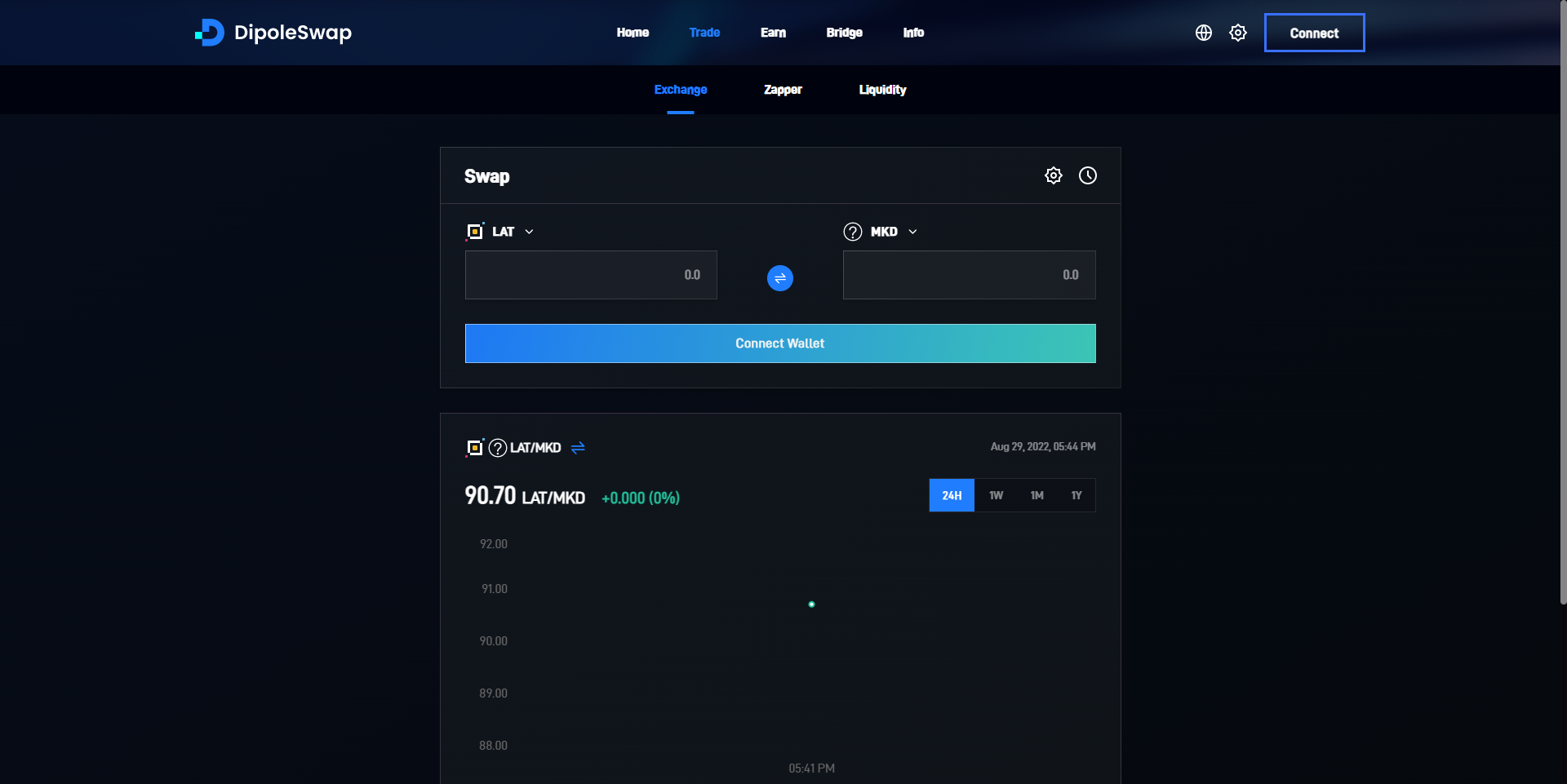The width and height of the screenshot is (1567, 784).
Task: Click the Aug 29, 2022 timestamp
Action: [1043, 446]
